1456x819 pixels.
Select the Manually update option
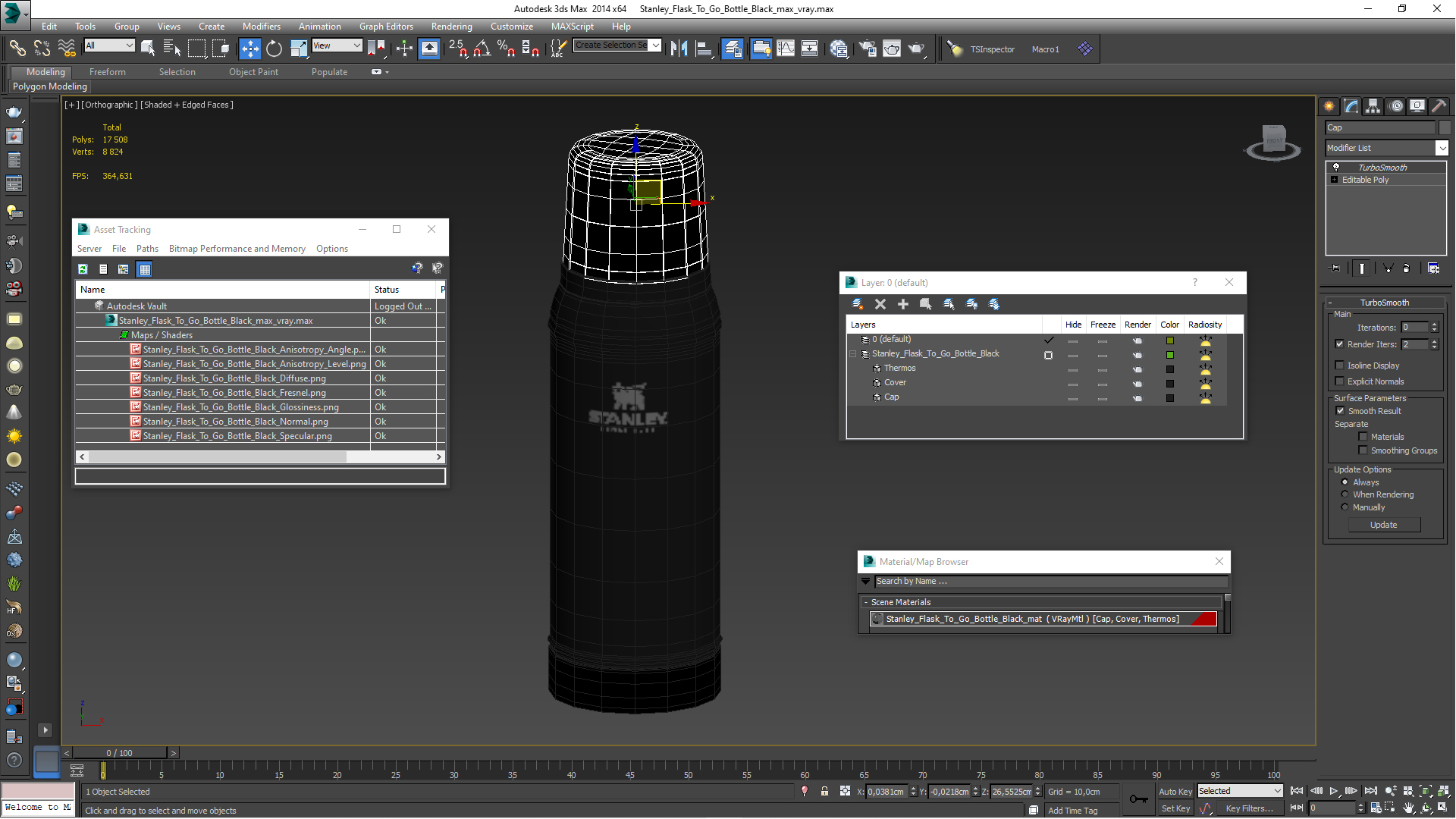coord(1345,507)
